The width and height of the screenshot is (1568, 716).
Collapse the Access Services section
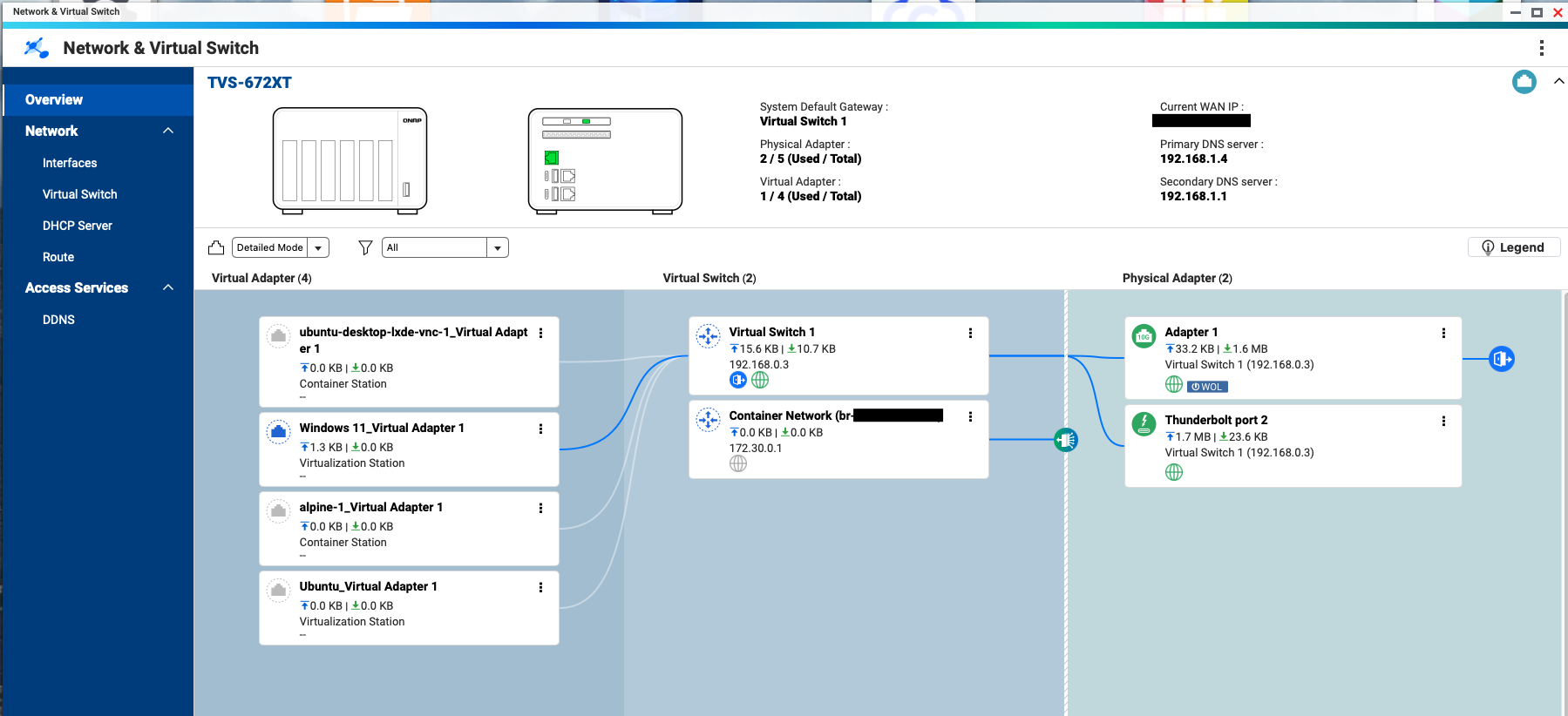click(x=168, y=287)
